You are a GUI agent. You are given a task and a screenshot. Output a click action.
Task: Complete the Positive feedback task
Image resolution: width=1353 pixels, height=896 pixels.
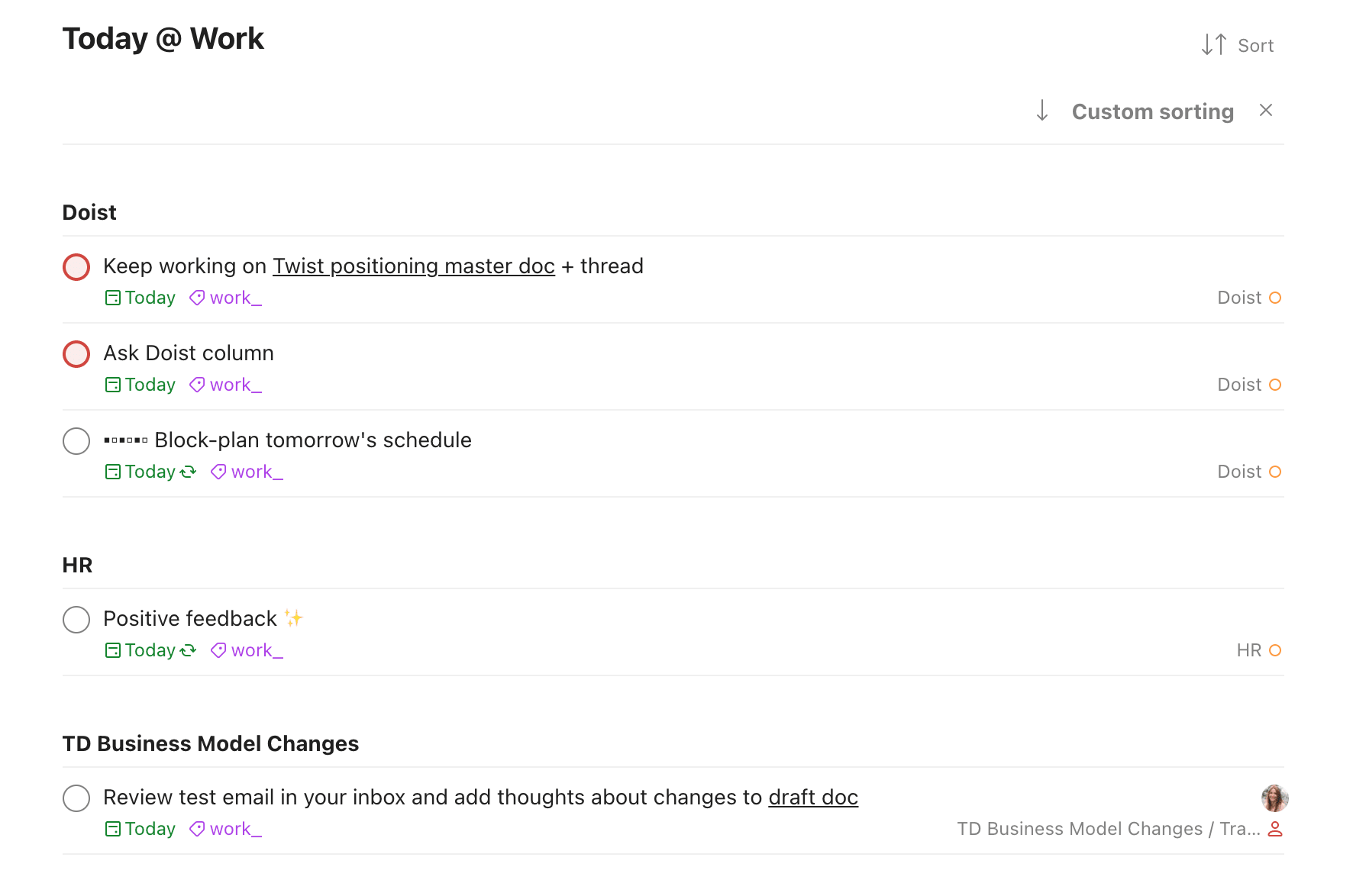pos(76,620)
